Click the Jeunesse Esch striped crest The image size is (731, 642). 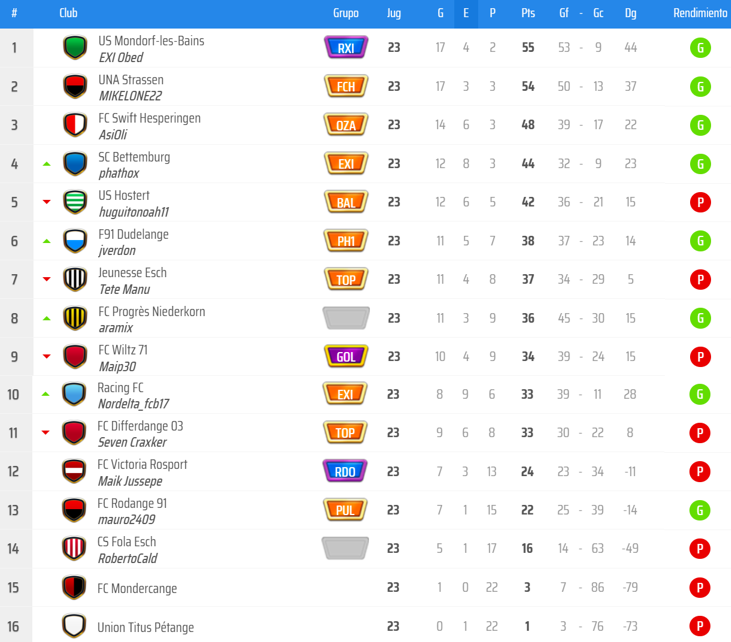click(x=75, y=279)
